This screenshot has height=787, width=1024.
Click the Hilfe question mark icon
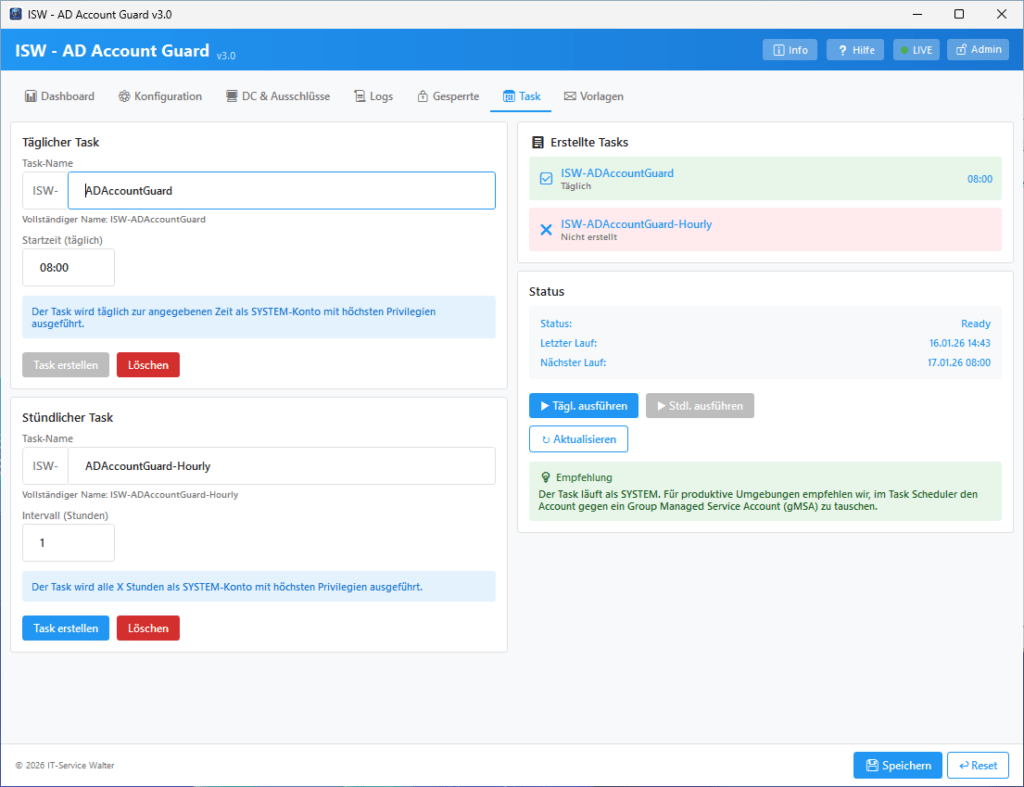coord(841,50)
